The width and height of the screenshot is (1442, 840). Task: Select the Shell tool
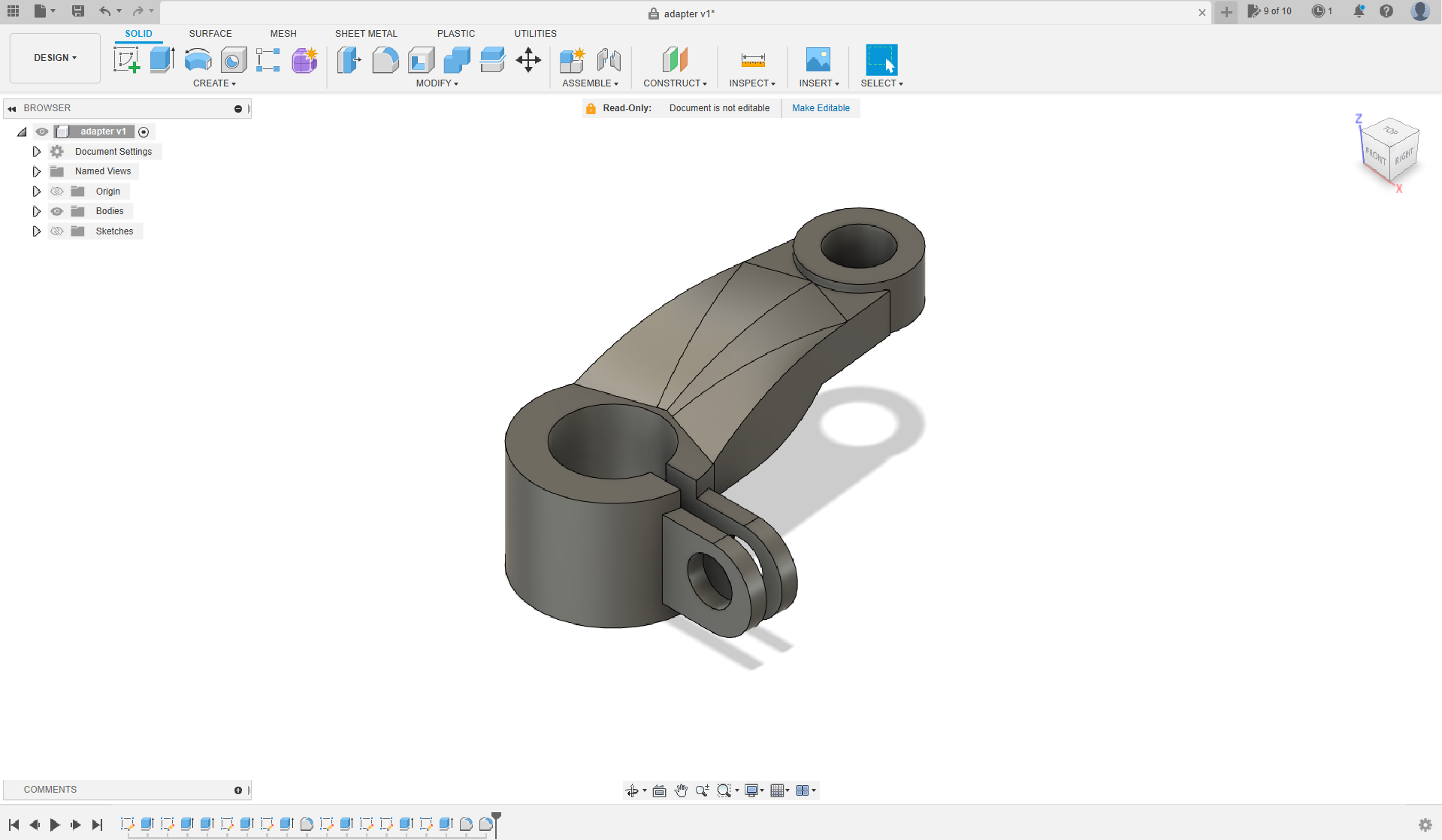421,59
